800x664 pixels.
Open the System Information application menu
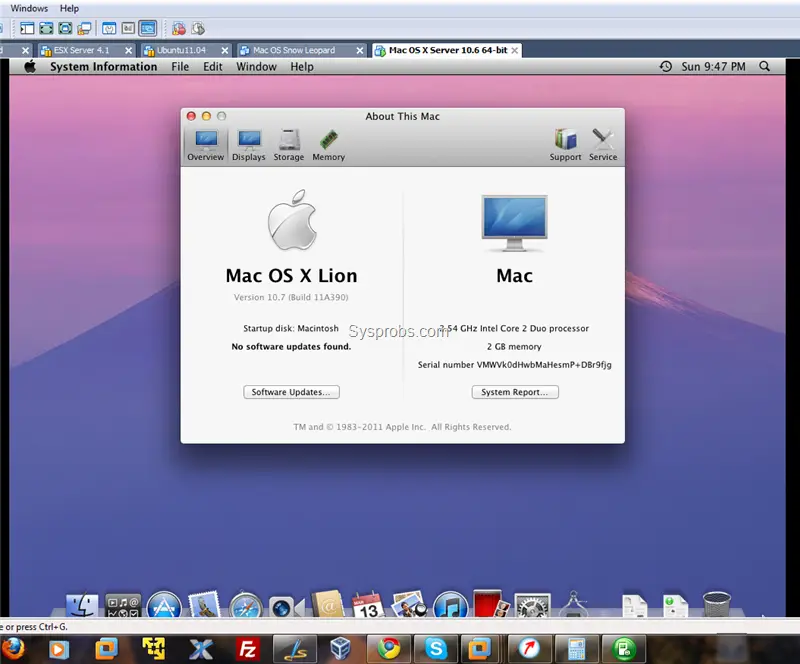tap(104, 67)
